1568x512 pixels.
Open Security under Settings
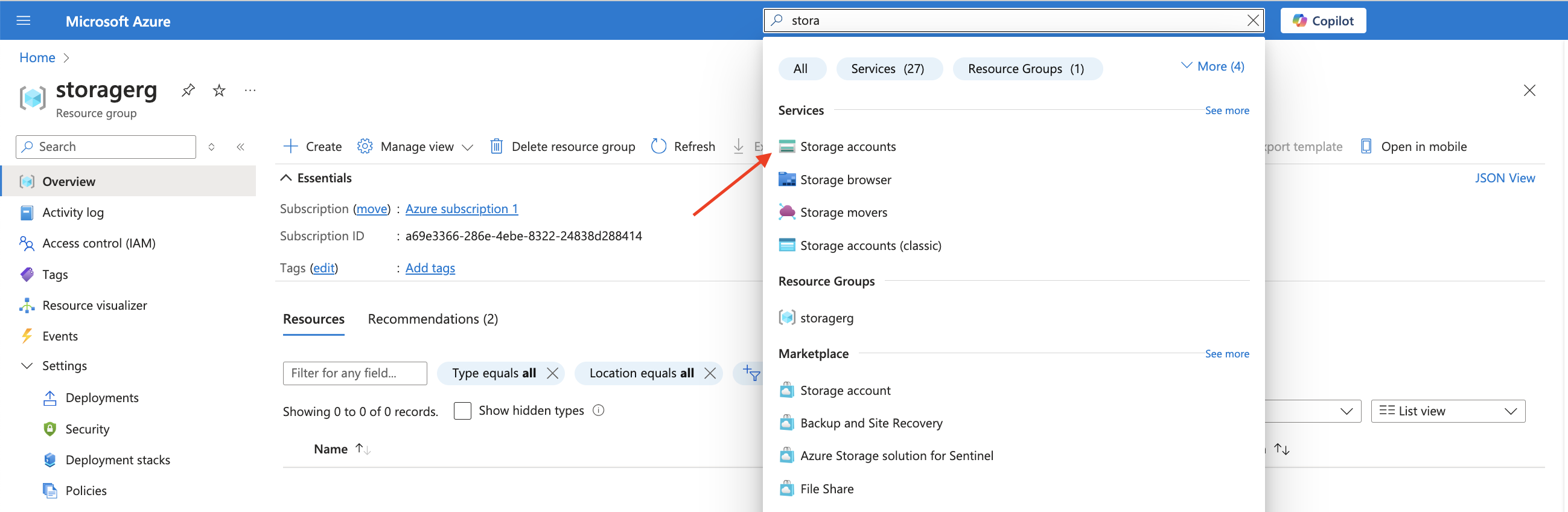(88, 429)
